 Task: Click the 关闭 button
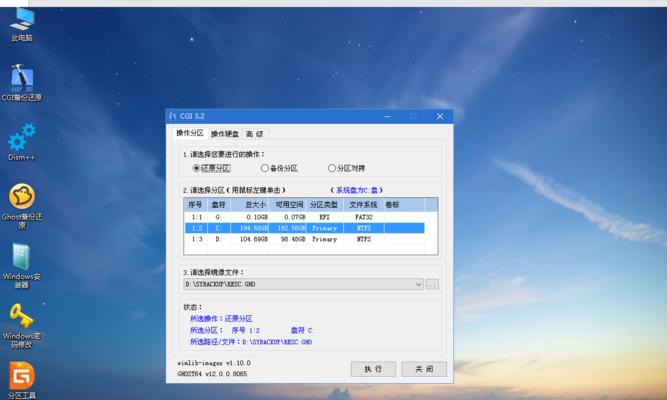point(424,369)
